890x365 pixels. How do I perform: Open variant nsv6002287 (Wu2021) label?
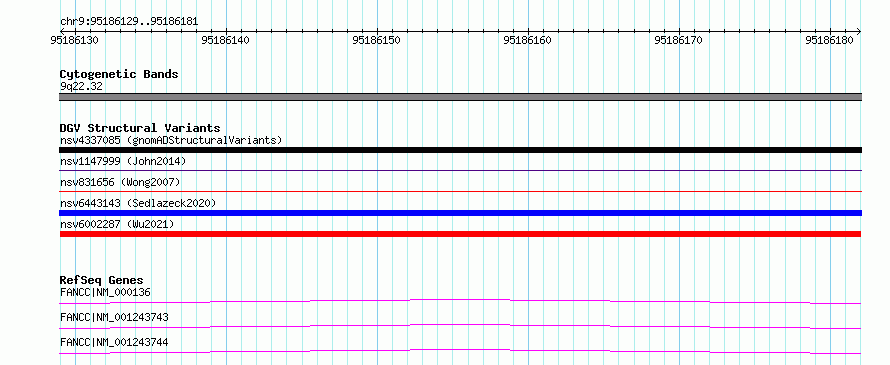(x=117, y=224)
